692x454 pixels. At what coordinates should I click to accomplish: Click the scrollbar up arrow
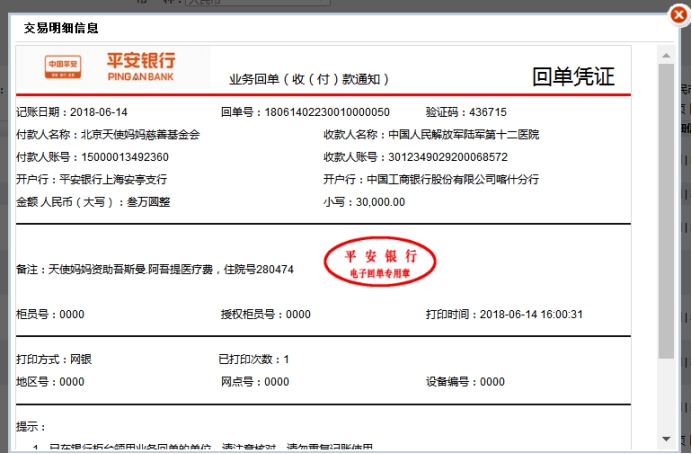[666, 55]
